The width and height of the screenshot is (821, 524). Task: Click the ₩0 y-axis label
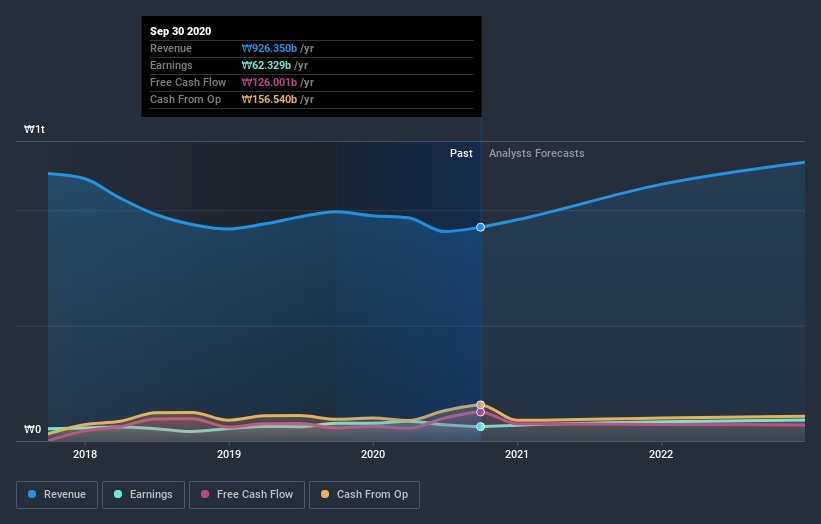pos(32,429)
